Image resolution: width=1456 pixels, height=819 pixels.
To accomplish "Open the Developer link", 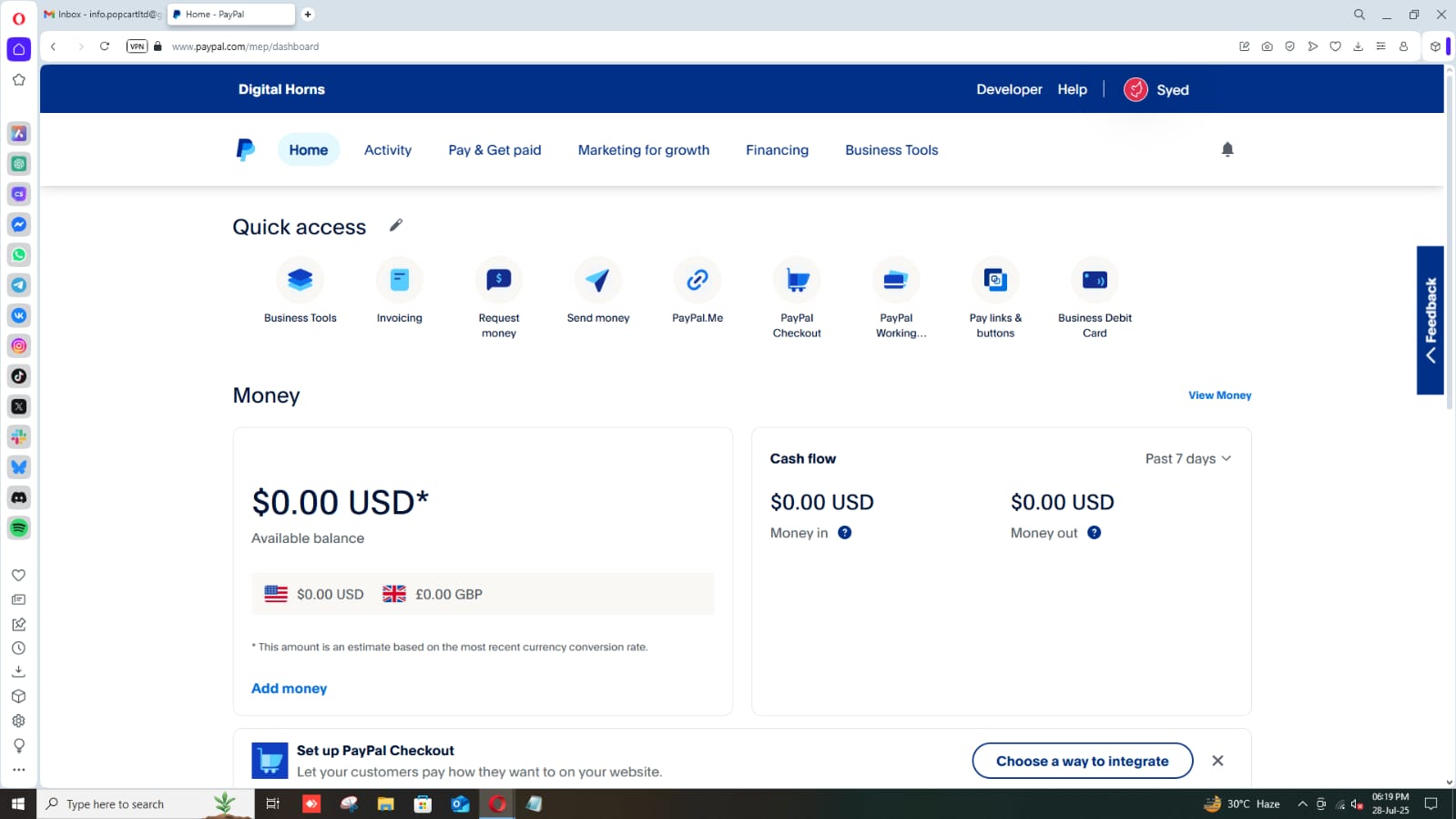I will (1009, 89).
